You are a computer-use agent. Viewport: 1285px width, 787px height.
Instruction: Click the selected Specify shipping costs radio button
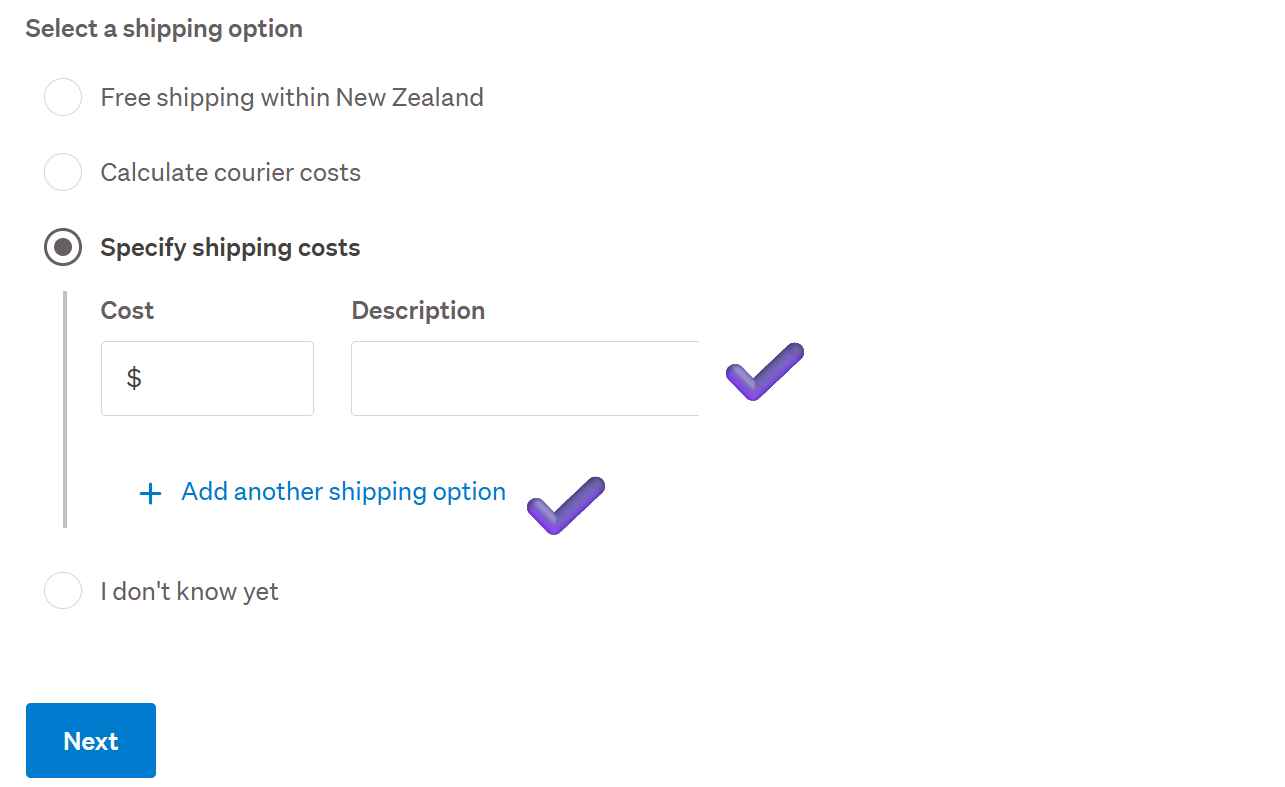click(63, 248)
